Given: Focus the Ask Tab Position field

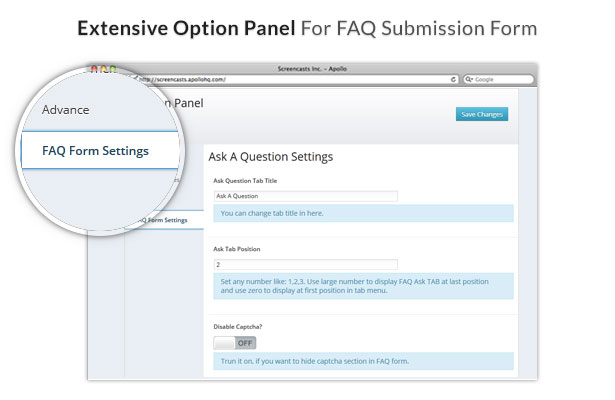Looking at the screenshot, I should pyautogui.click(x=306, y=265).
